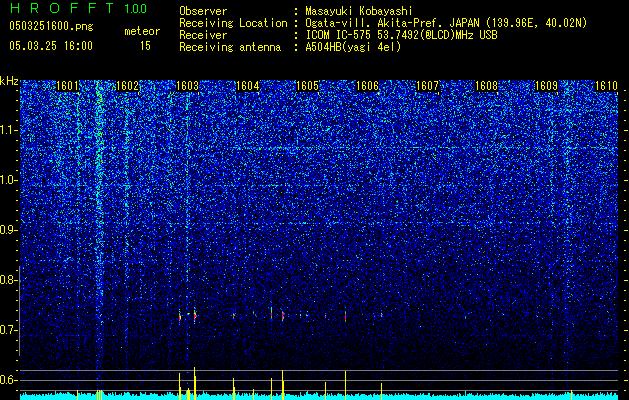629x400 pixels.
Task: Click observer name Masayuki Kobayashi
Action: click(359, 11)
